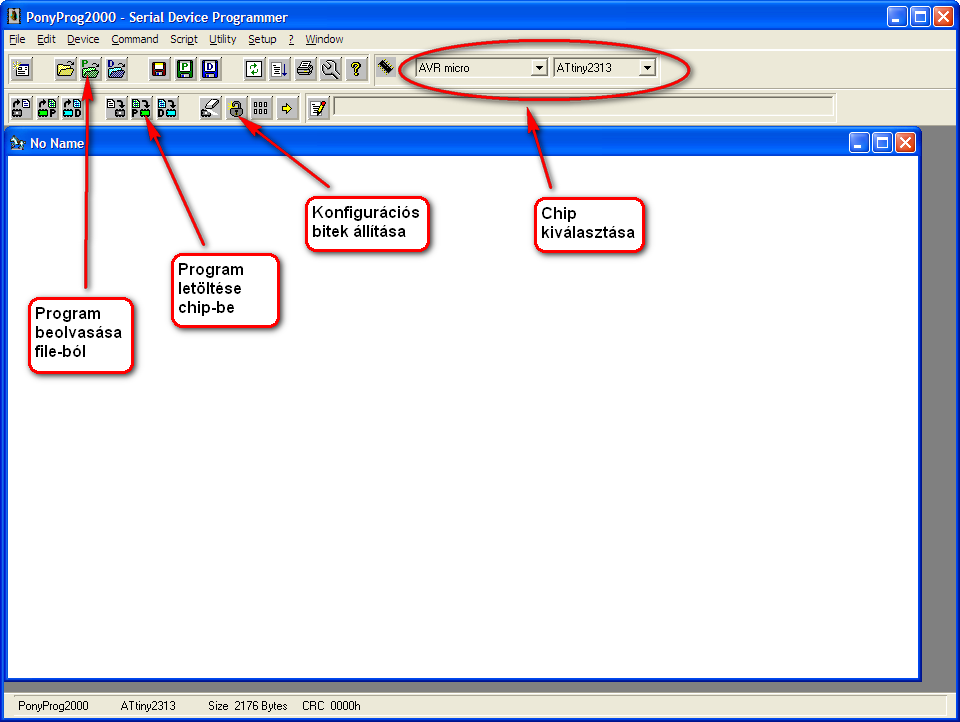Minimize the No Name child window
The width and height of the screenshot is (960, 722).
point(859,143)
